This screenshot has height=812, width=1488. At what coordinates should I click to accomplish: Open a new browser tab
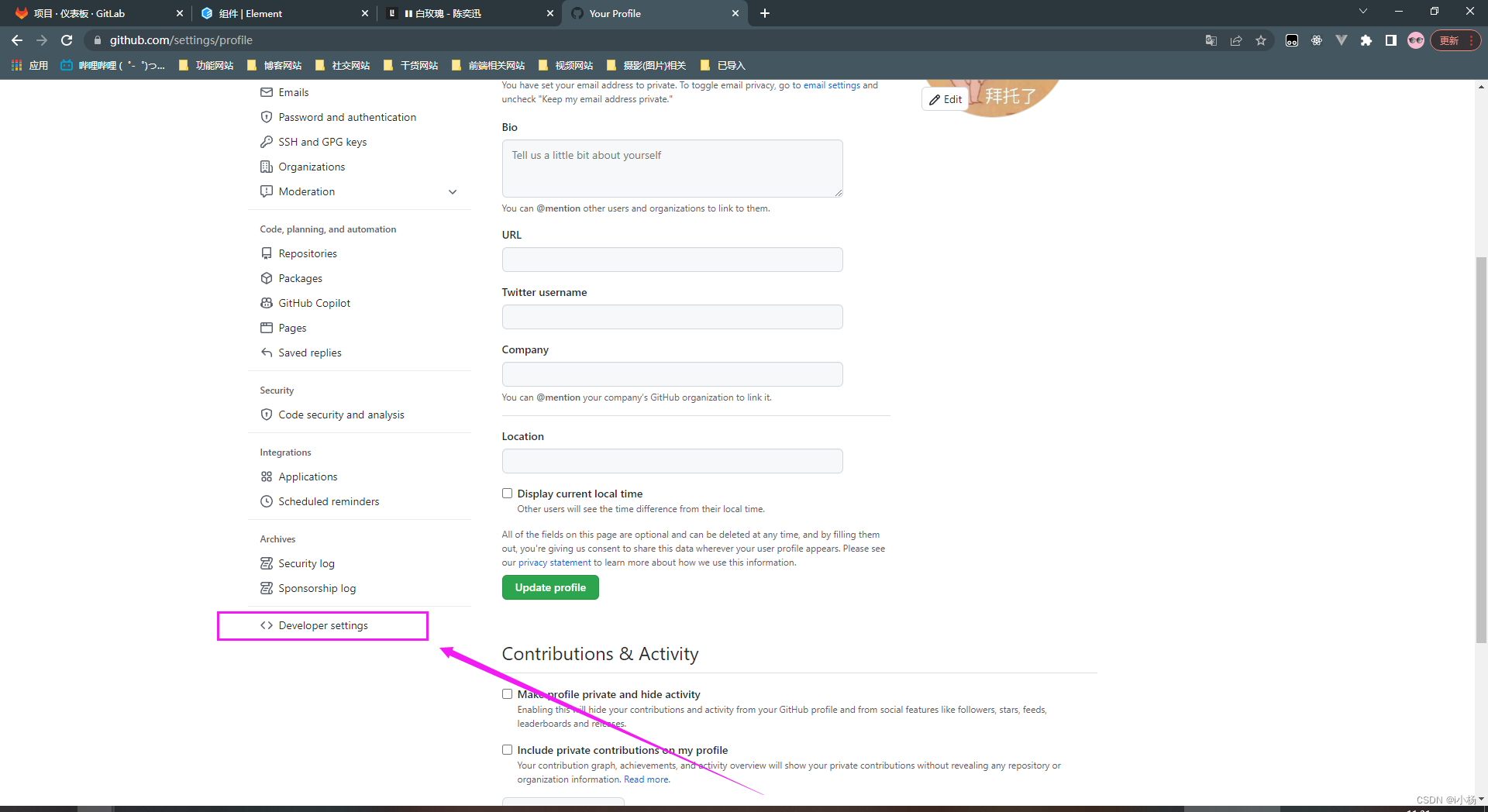765,13
